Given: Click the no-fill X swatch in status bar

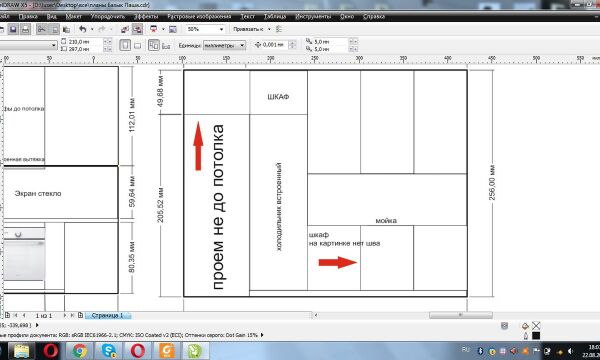Looking at the screenshot, I should [536, 326].
